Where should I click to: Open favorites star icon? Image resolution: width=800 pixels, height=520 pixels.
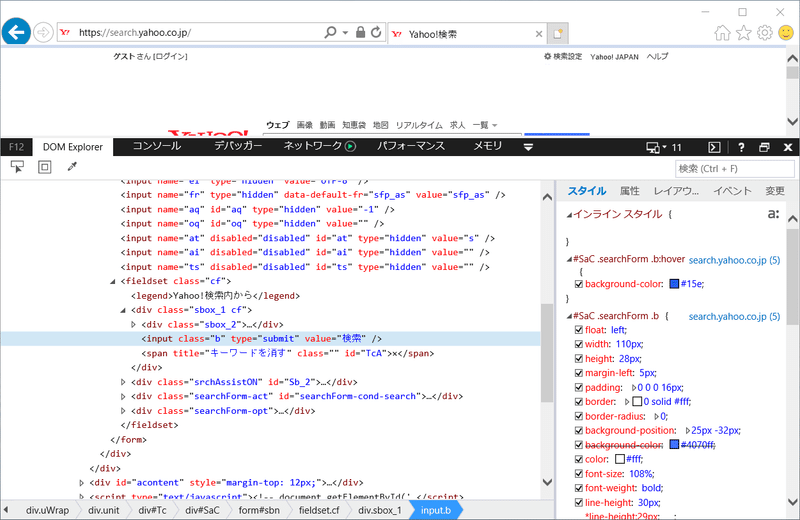click(743, 33)
